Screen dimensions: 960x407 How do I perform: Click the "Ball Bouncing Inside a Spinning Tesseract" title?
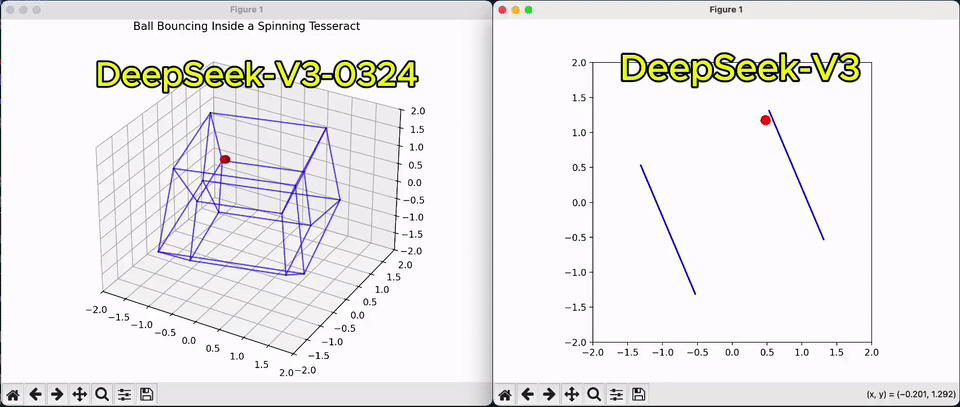pos(247,25)
